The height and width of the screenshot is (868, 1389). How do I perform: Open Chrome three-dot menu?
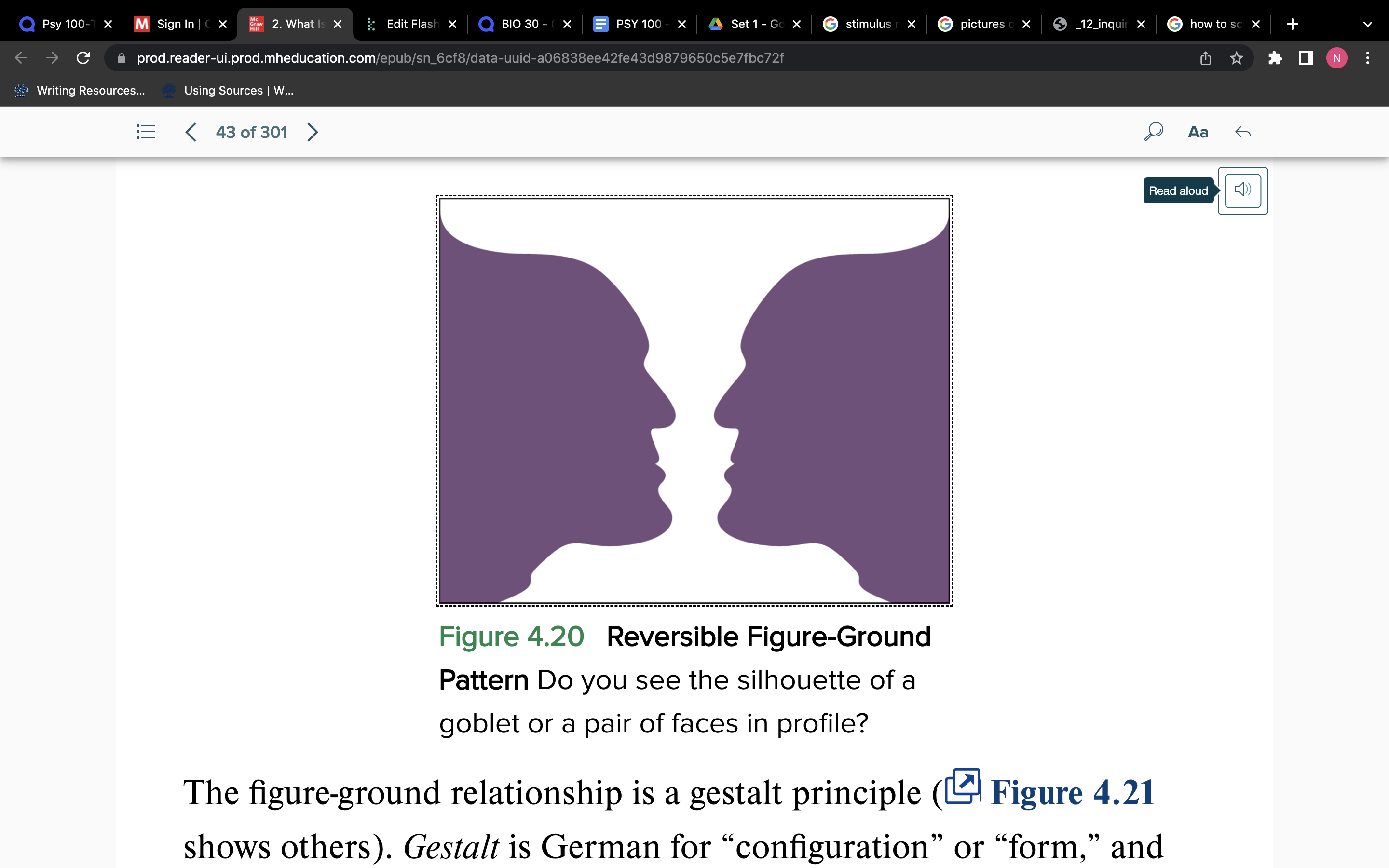[1368, 58]
